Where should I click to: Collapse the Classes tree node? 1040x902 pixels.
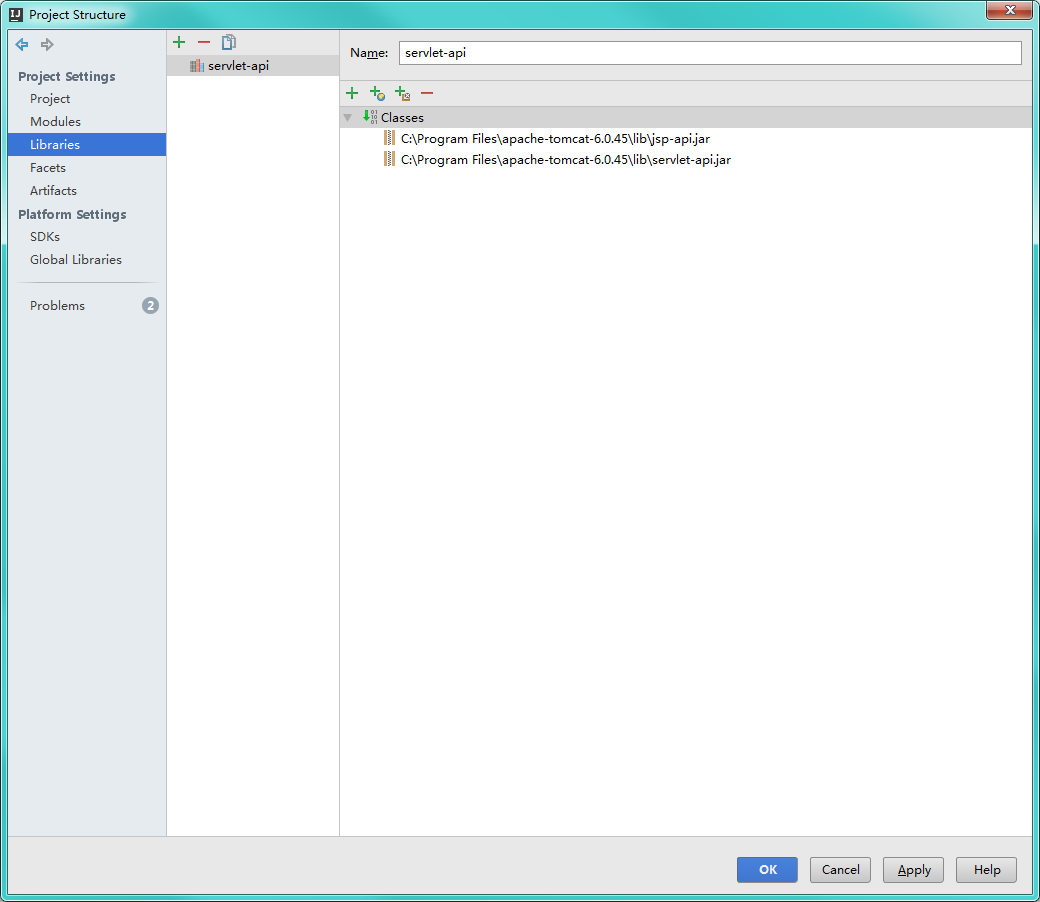tap(348, 117)
